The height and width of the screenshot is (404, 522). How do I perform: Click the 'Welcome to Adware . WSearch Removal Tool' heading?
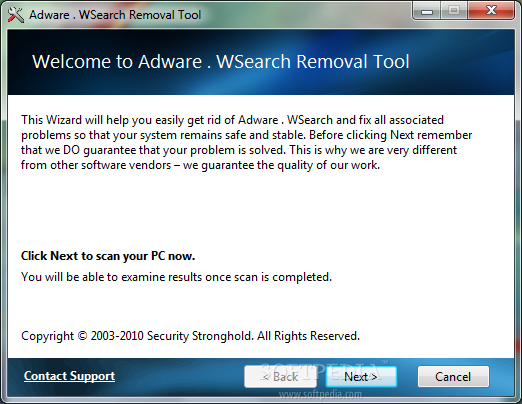(220, 62)
